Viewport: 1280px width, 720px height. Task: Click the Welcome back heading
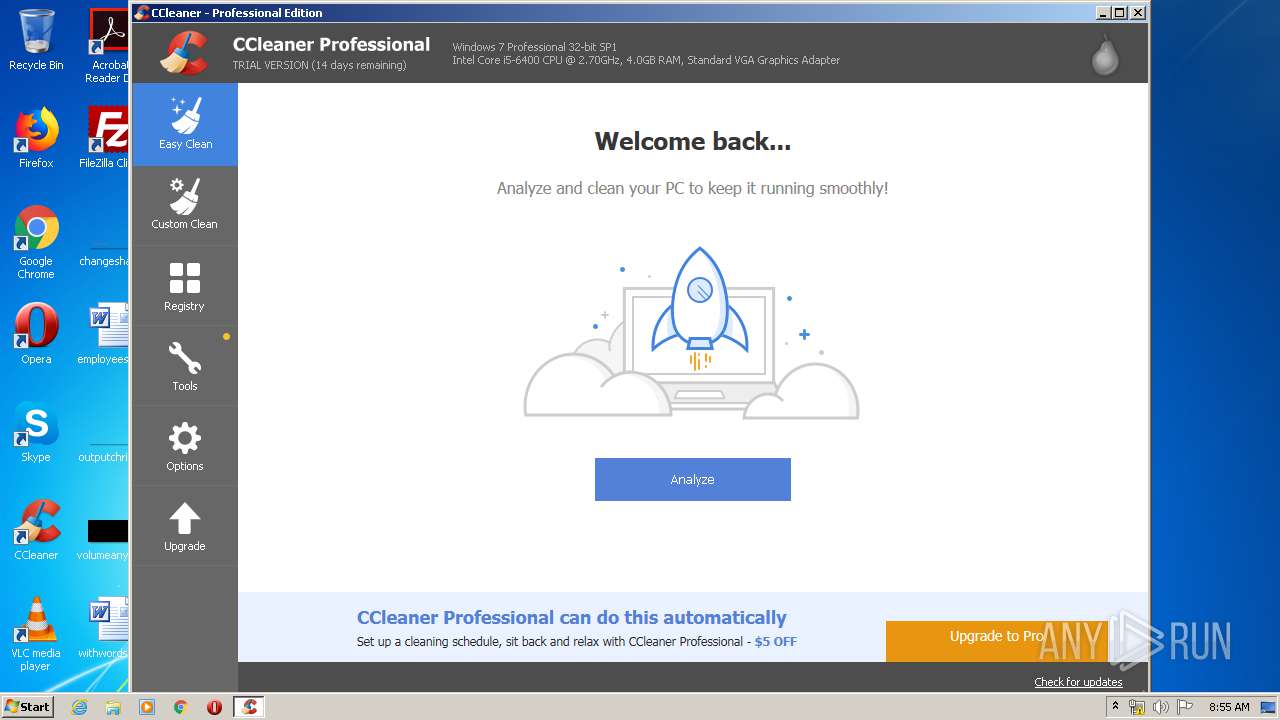[x=692, y=142]
